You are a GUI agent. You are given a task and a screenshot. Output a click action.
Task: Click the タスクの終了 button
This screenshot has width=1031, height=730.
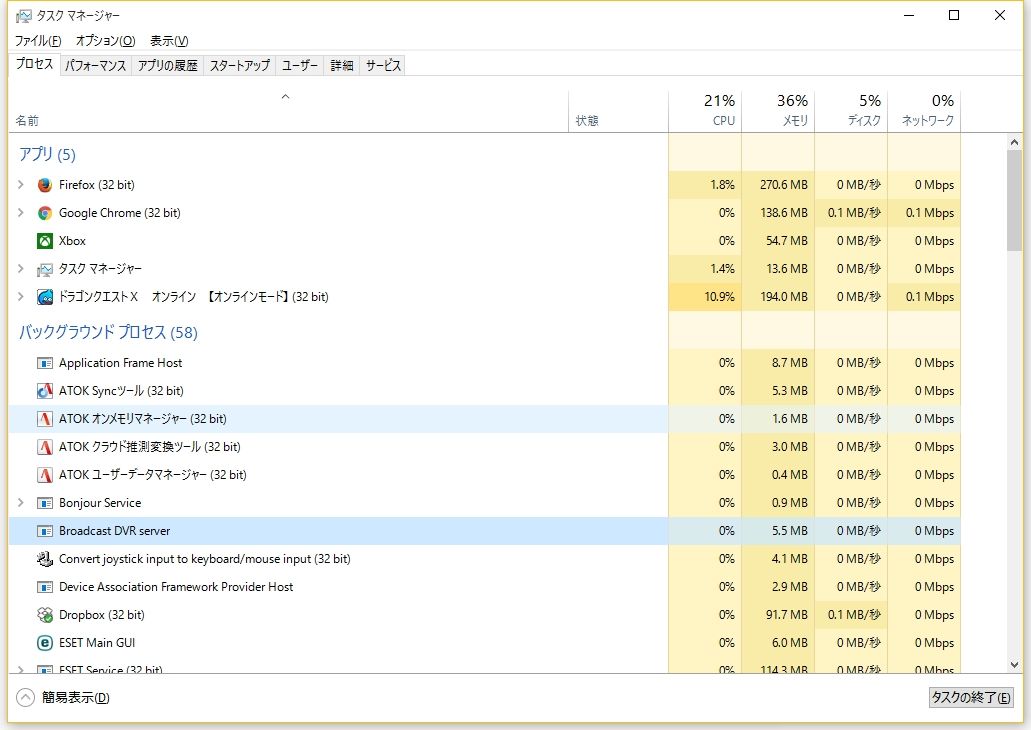pyautogui.click(x=970, y=698)
